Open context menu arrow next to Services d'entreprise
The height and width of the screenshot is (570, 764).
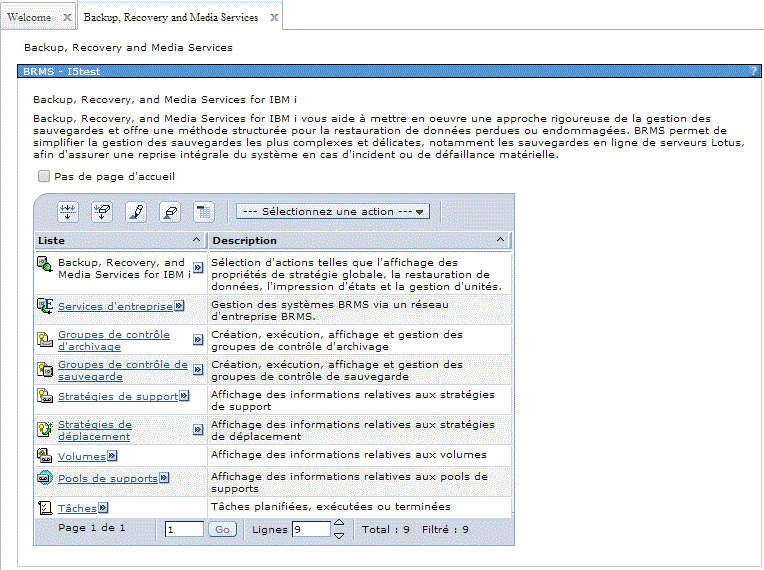(179, 306)
